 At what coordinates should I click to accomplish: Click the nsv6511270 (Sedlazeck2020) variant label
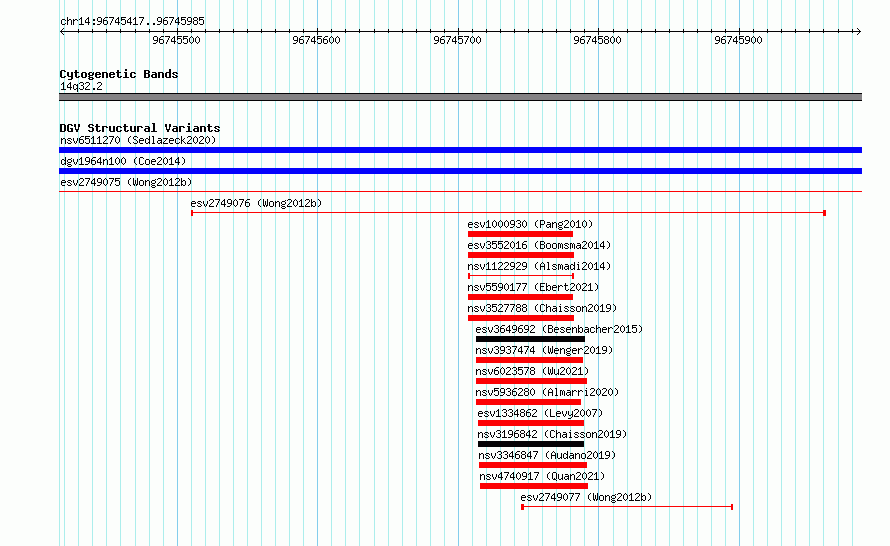coord(138,140)
